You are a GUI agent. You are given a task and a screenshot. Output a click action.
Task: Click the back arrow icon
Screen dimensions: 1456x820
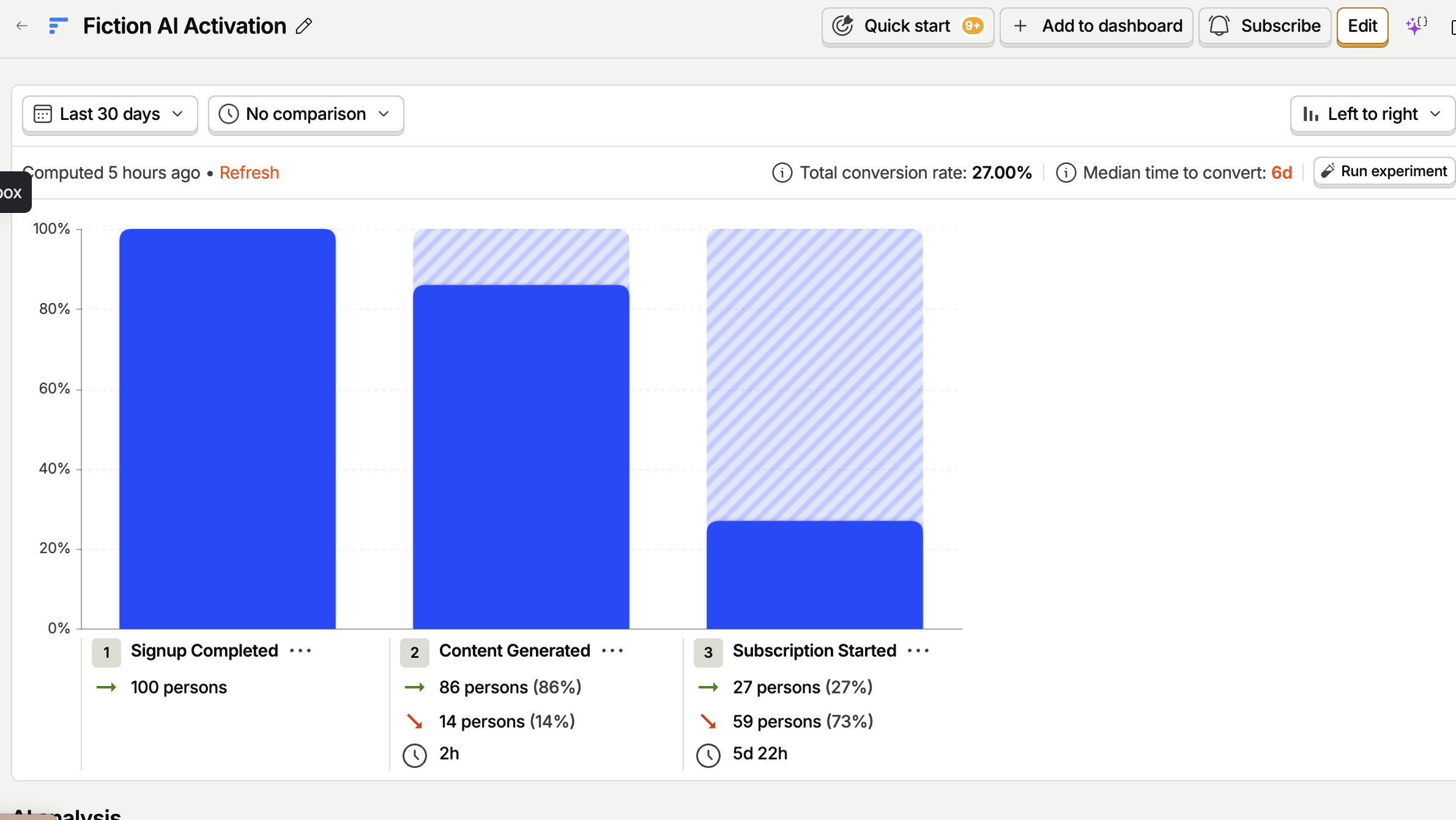22,26
